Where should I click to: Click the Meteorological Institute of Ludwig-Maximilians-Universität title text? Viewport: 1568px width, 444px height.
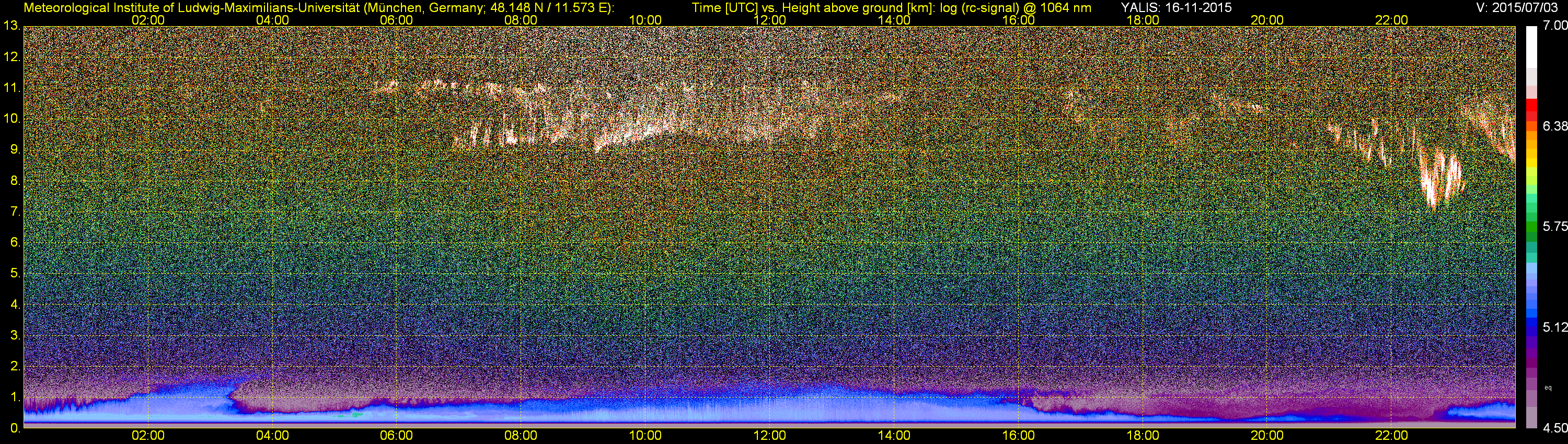pos(318,8)
